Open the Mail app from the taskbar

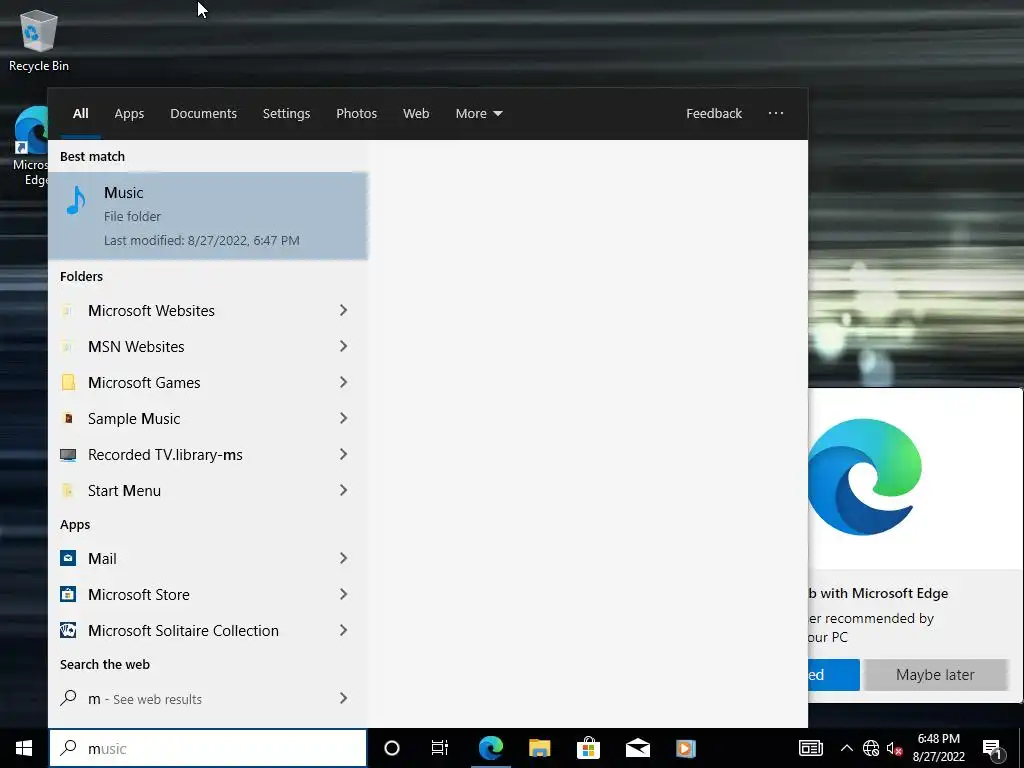point(637,748)
